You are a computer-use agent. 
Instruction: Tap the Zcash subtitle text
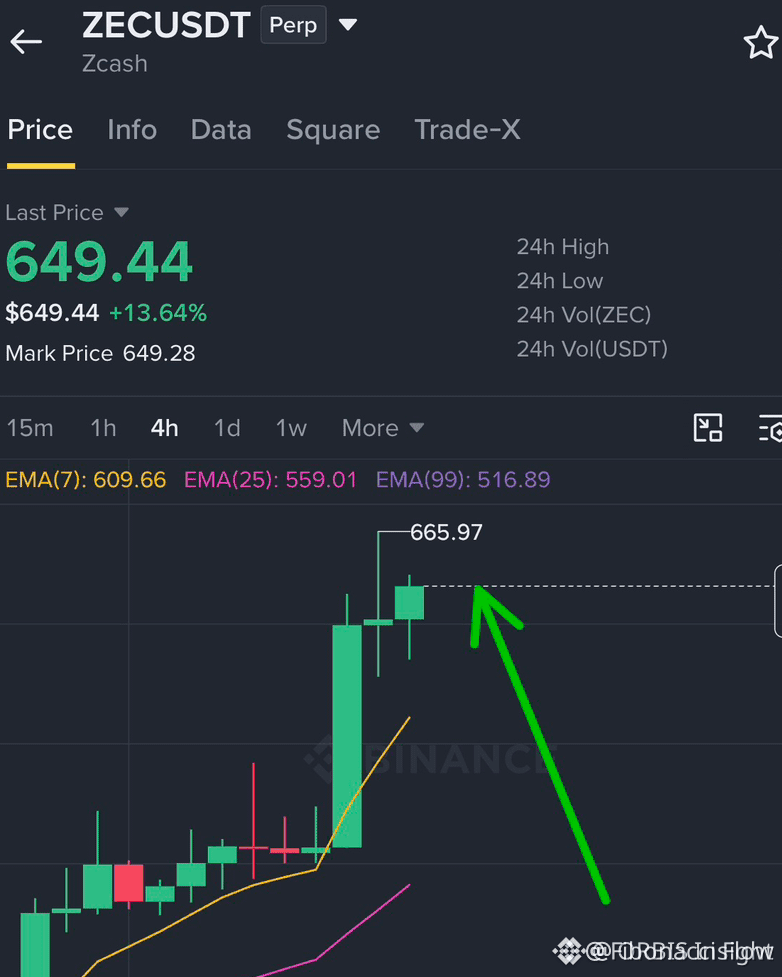pos(115,64)
